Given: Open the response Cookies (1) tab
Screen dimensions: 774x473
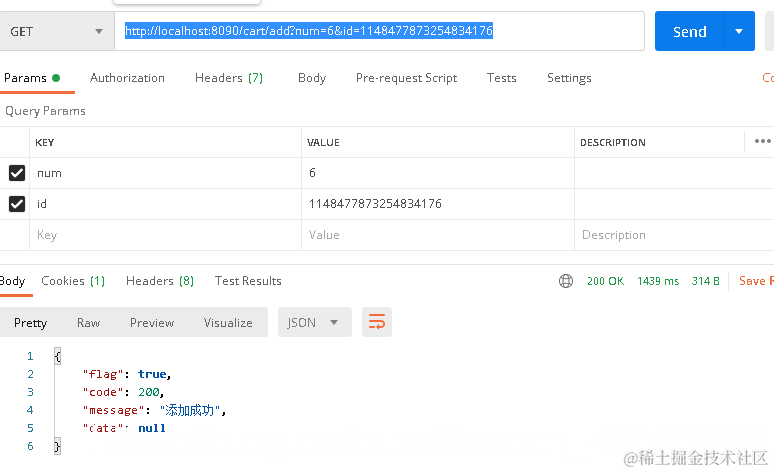Looking at the screenshot, I should pos(73,281).
